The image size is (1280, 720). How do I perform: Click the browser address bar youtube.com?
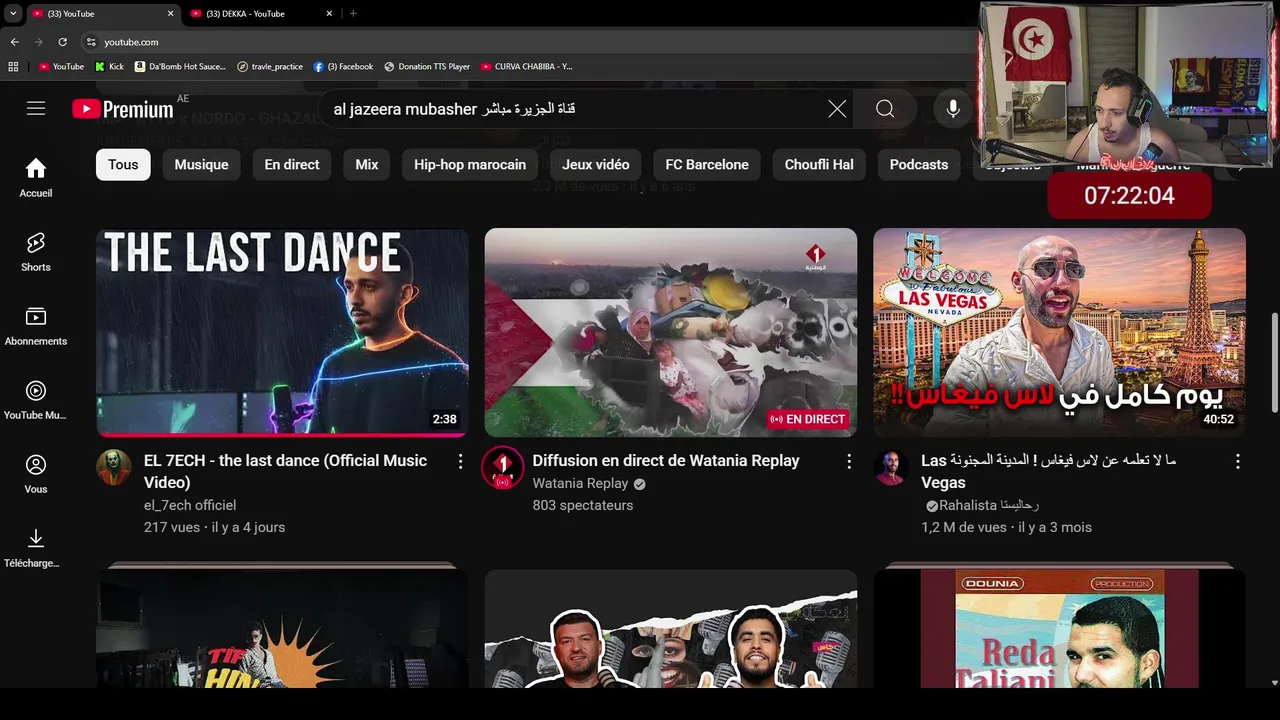[x=130, y=42]
